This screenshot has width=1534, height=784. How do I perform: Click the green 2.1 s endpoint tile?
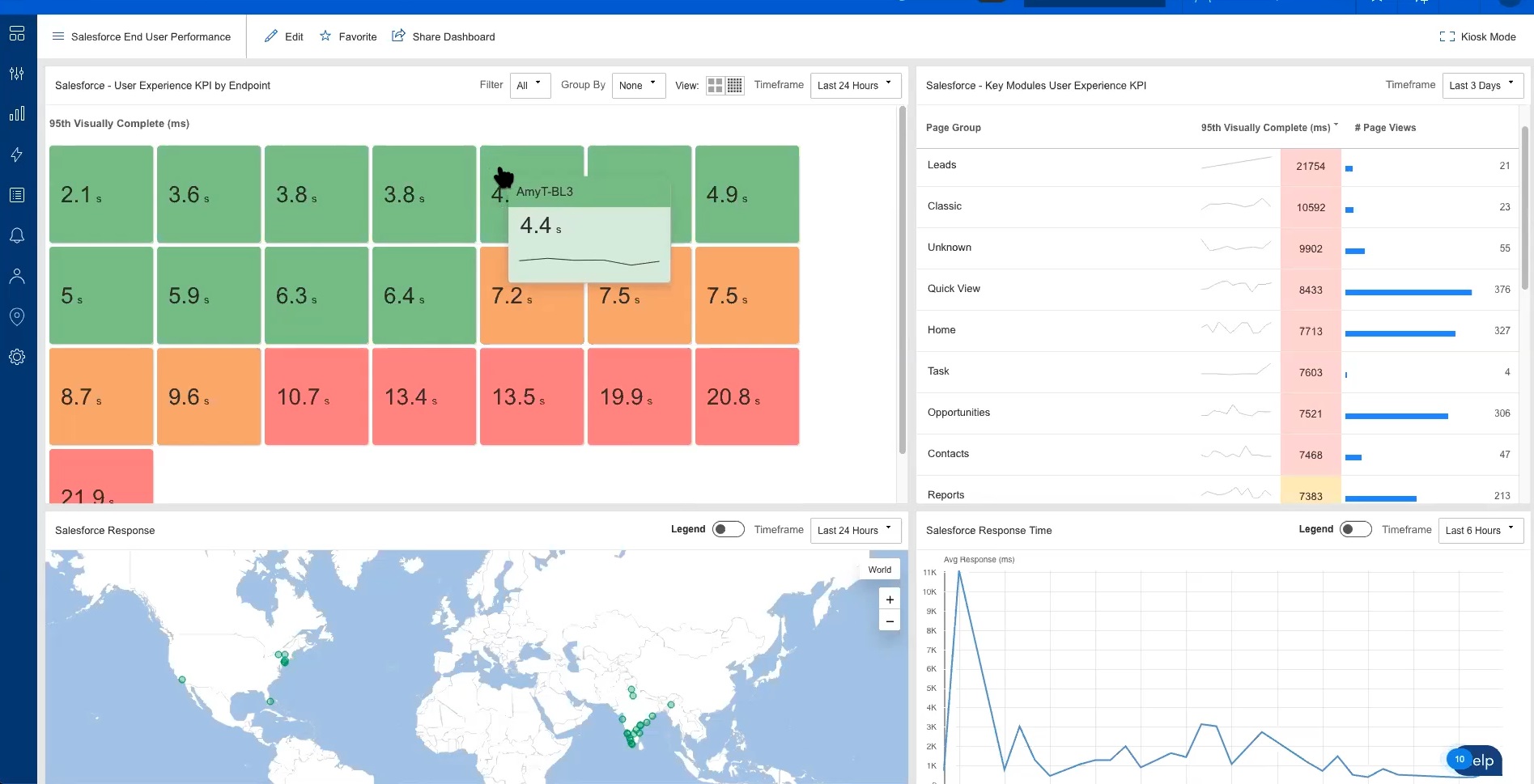(101, 194)
